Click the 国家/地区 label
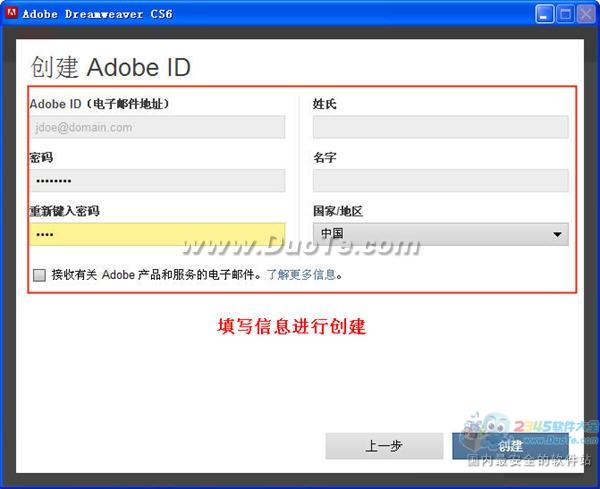Viewport: 600px width, 489px height. pos(338,211)
